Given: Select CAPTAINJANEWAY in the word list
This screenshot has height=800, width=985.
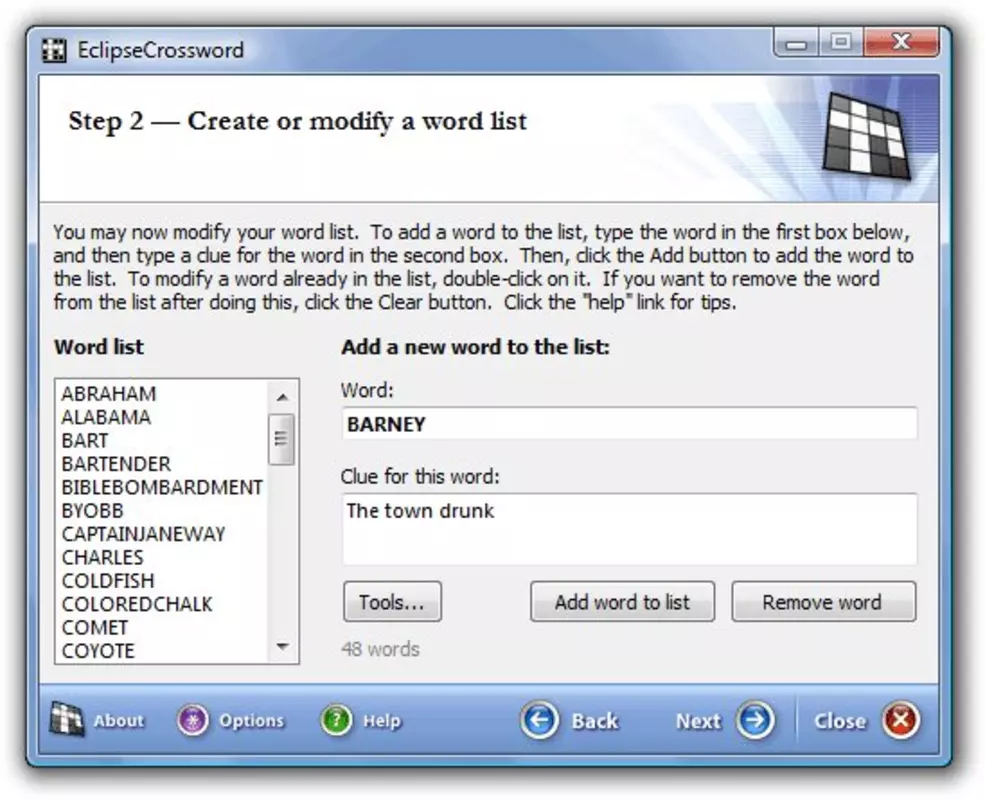Looking at the screenshot, I should [x=143, y=534].
